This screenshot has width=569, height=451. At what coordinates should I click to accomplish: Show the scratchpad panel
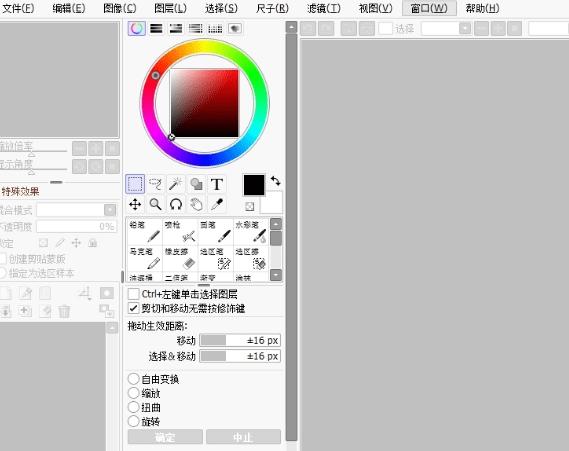coord(235,28)
